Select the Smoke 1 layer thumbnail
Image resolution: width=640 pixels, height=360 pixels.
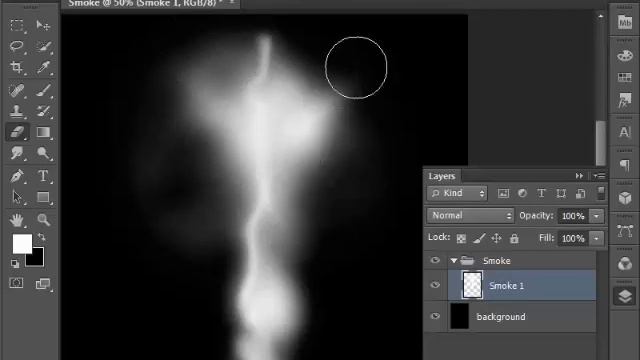click(x=472, y=285)
